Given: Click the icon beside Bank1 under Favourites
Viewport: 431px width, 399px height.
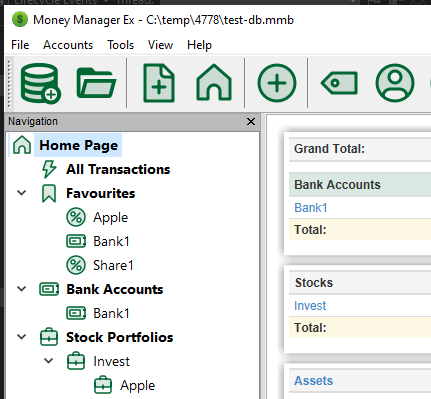Looking at the screenshot, I should pos(76,241).
